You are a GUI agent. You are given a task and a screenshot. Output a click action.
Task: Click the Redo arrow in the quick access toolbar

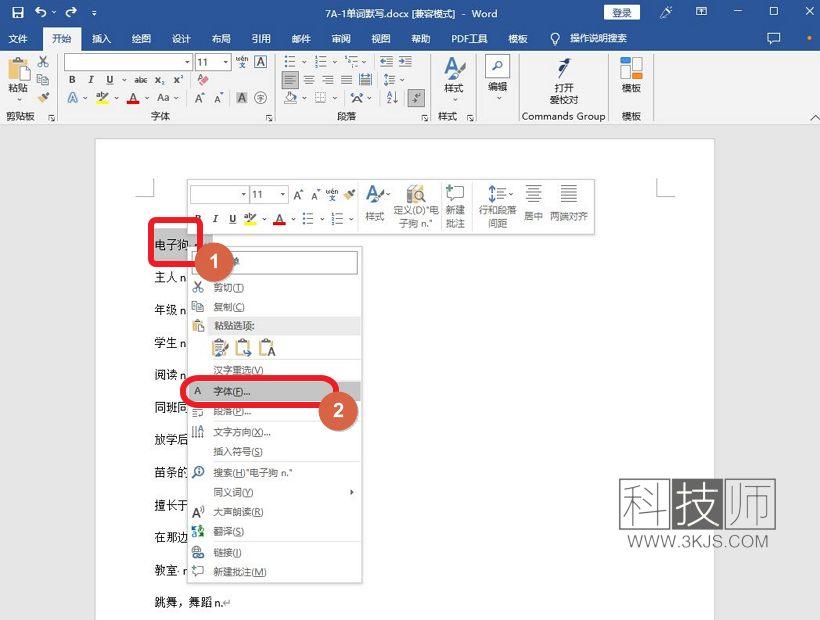click(71, 12)
